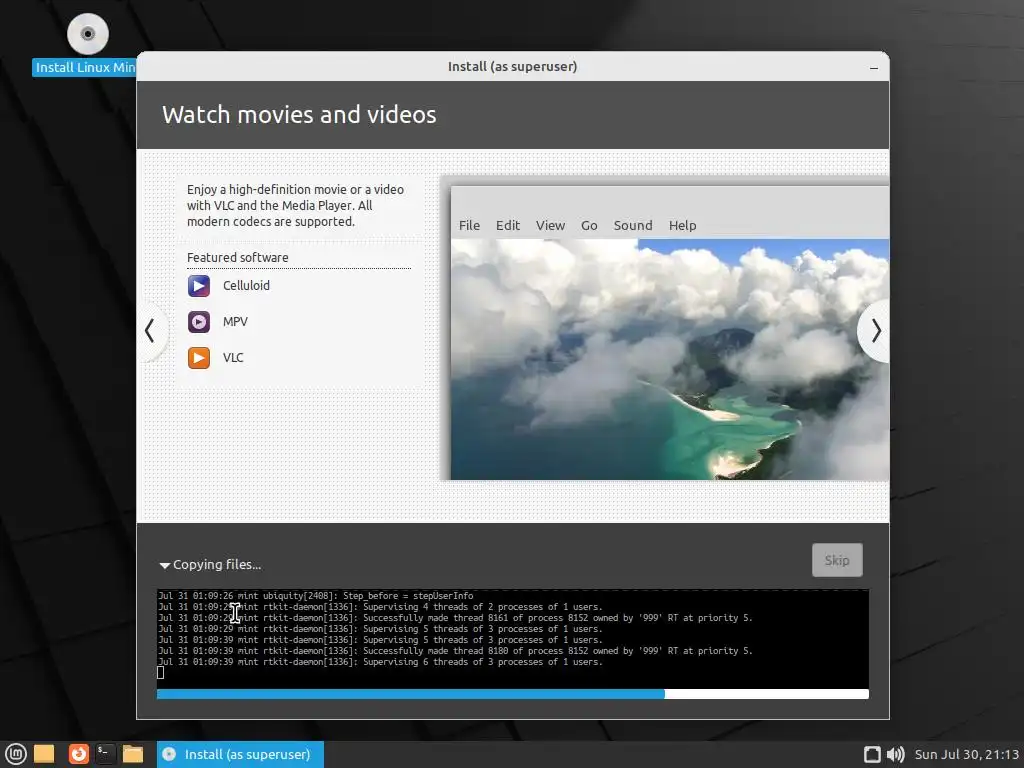Click the Skip button
The height and width of the screenshot is (768, 1024).
click(x=837, y=560)
